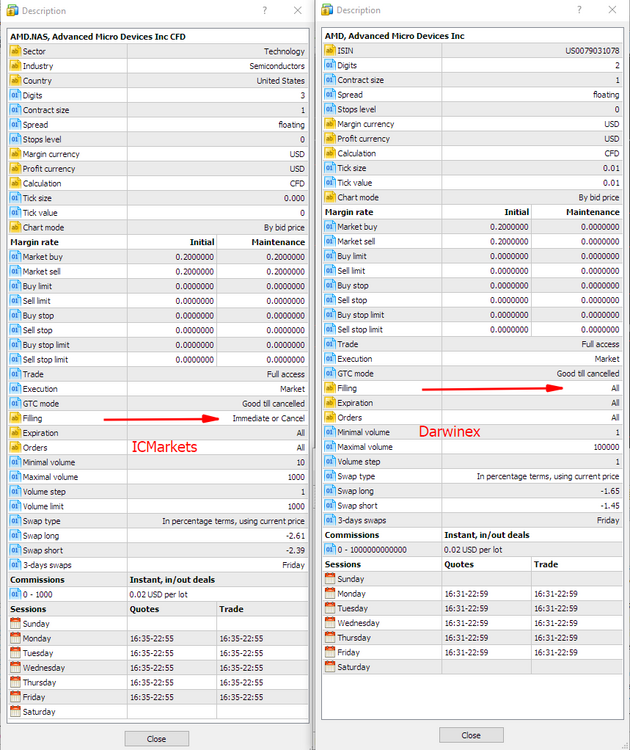Image resolution: width=630 pixels, height=750 pixels.
Task: Select Digits value 2 in right window
Action: pos(617,65)
